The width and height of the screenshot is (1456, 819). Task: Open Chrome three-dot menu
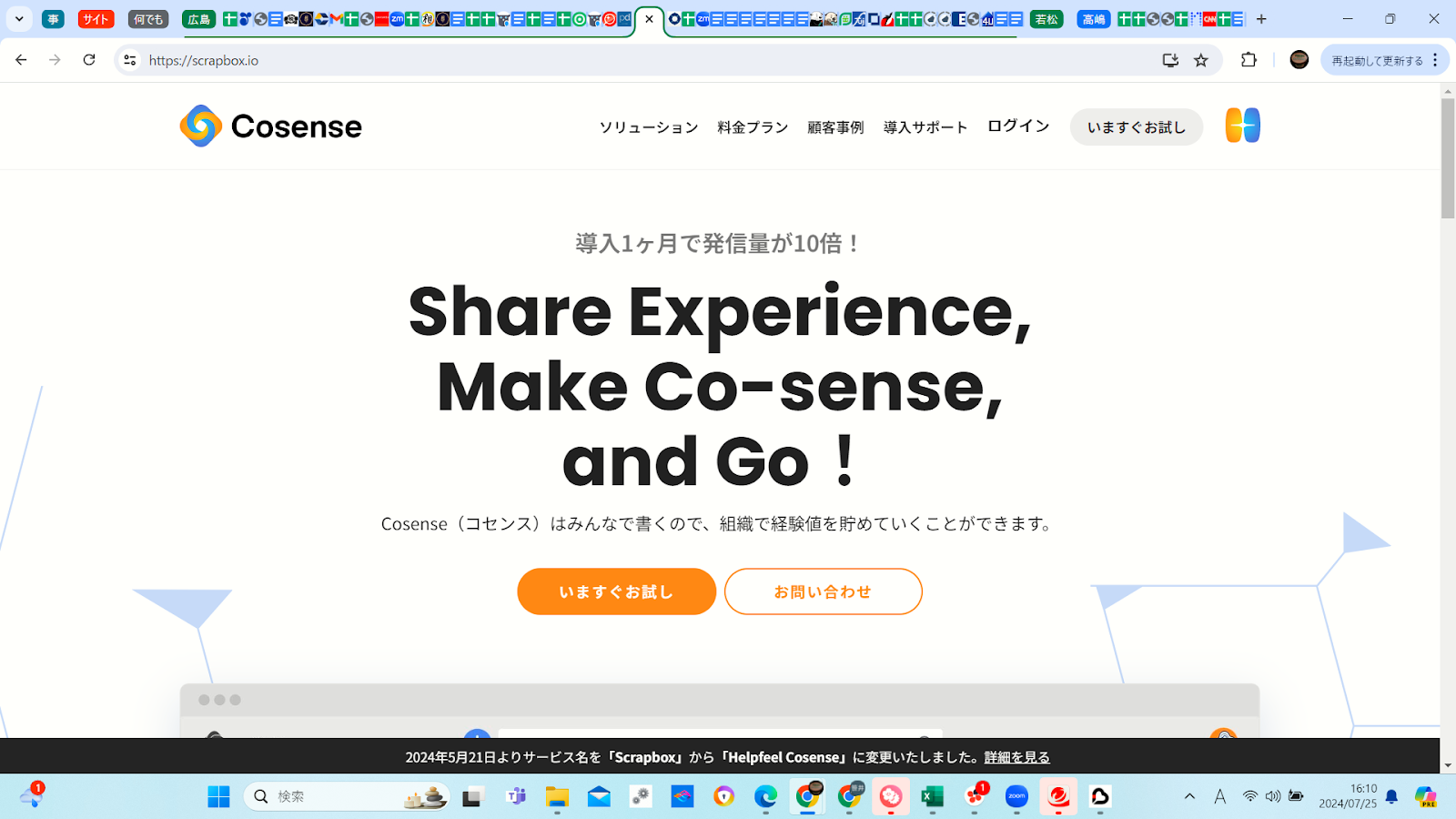tap(1435, 60)
